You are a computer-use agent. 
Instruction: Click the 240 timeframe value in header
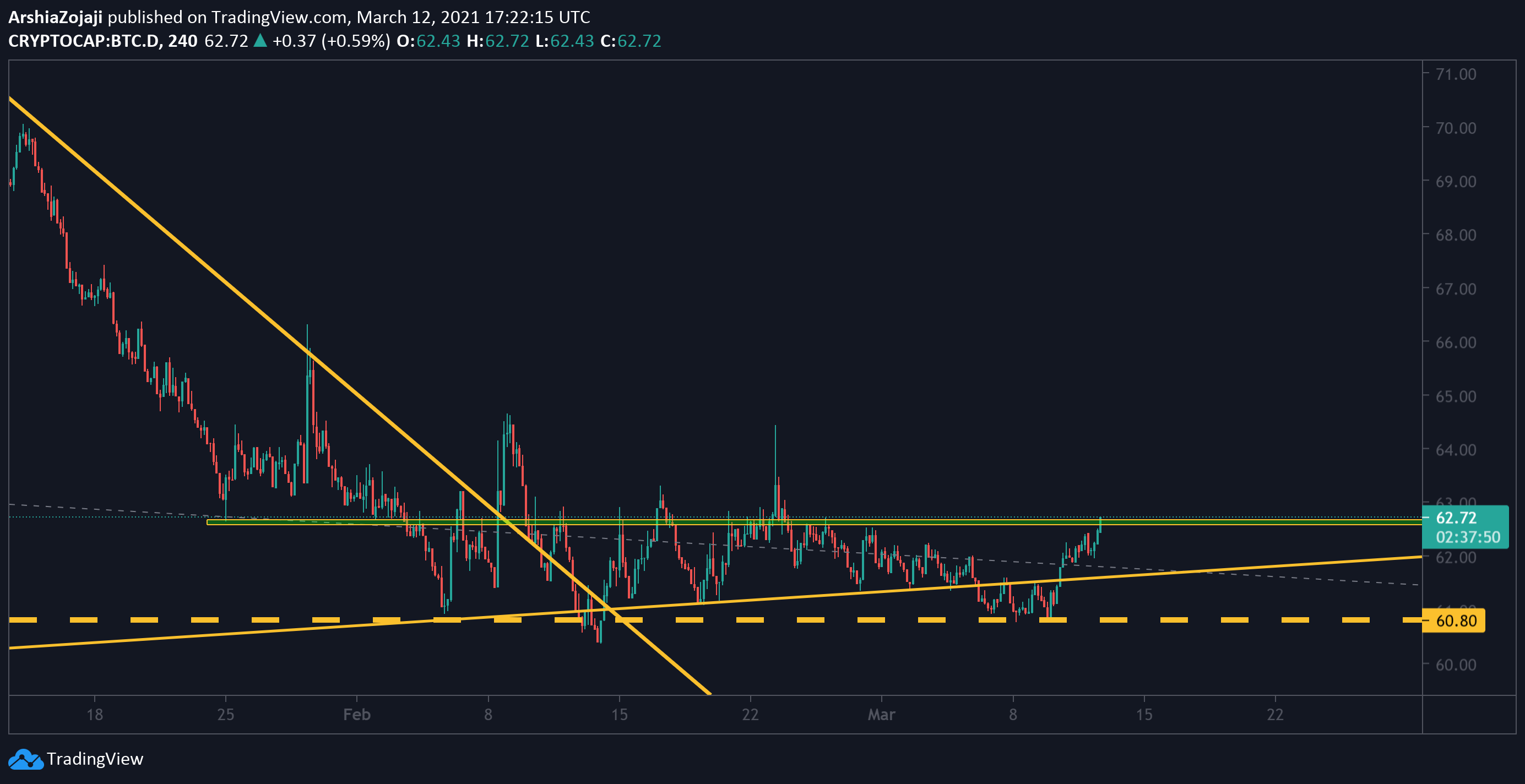pyautogui.click(x=182, y=41)
